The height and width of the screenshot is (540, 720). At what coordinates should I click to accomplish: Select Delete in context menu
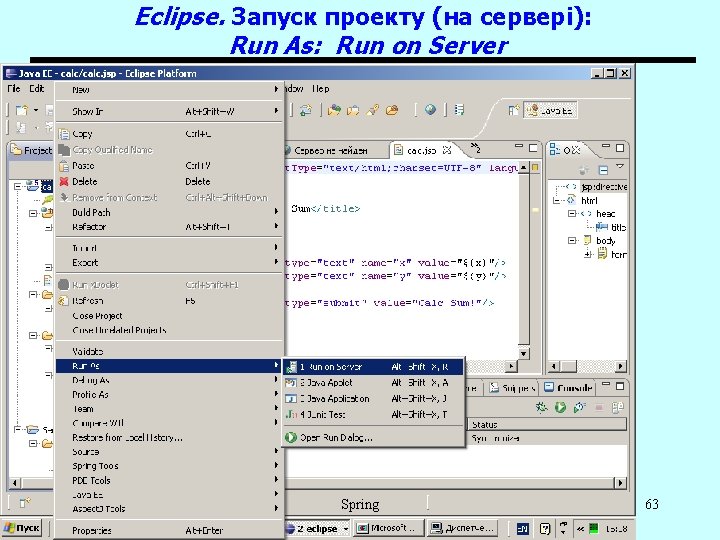coord(169,182)
